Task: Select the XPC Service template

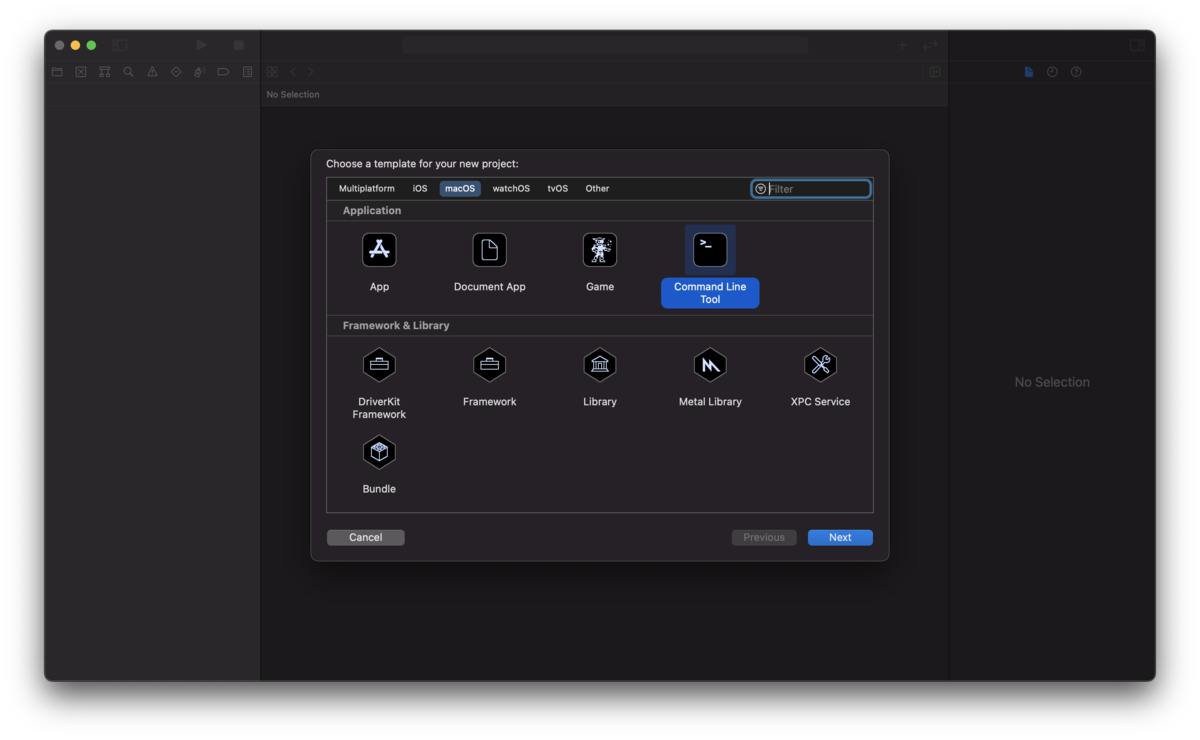Action: coord(820,365)
